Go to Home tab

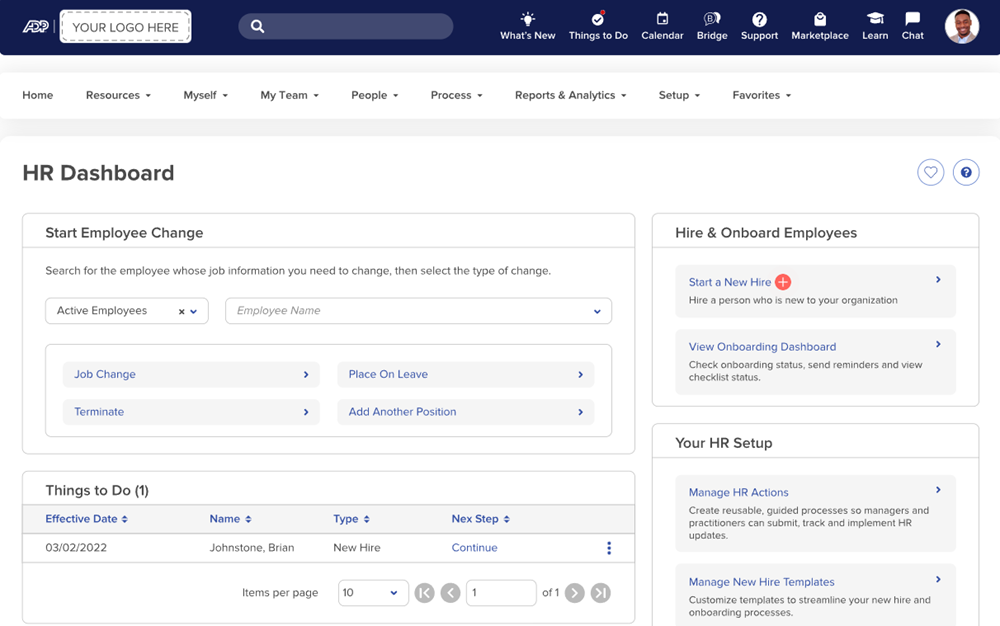point(38,95)
